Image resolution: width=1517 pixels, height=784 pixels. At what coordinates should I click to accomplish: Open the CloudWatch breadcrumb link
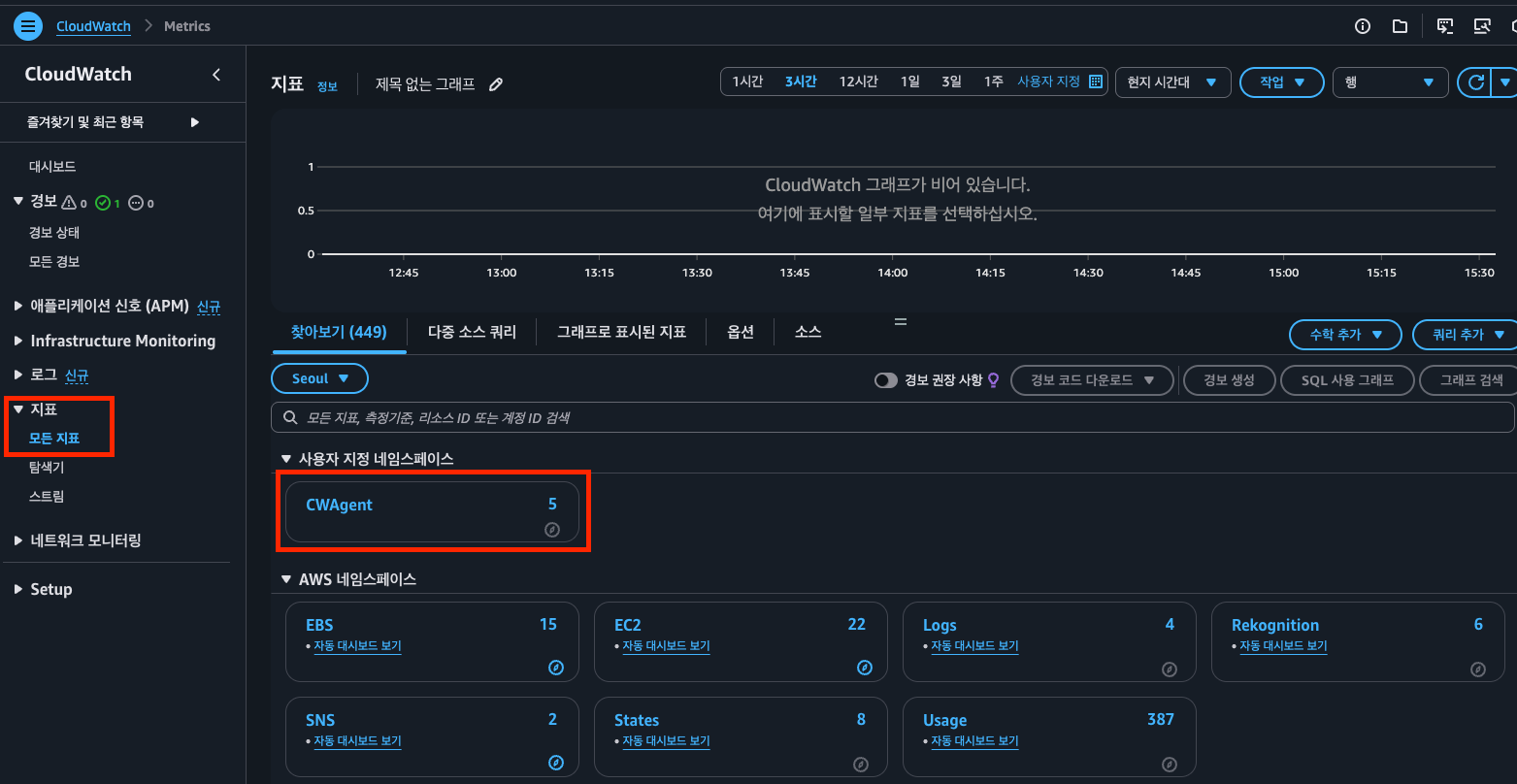click(93, 26)
